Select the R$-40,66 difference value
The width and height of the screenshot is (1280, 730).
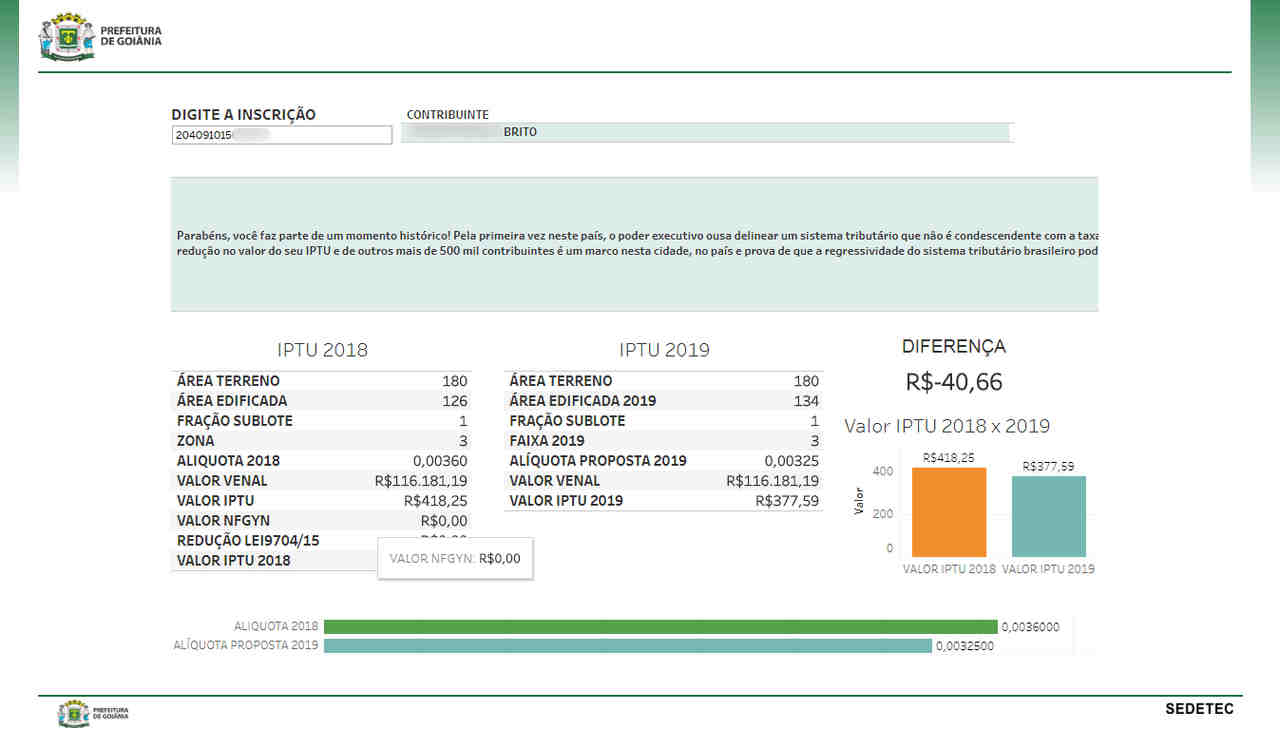[954, 382]
